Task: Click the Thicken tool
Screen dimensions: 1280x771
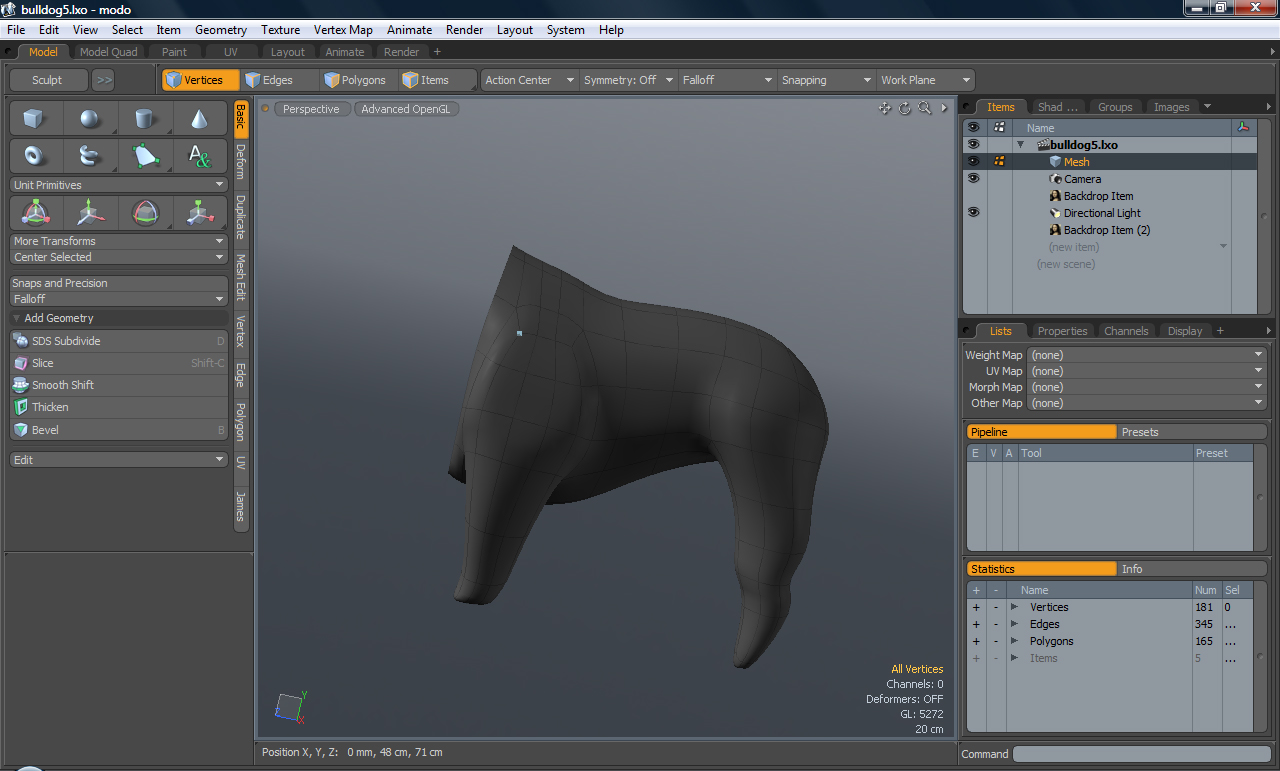Action: click(x=119, y=407)
